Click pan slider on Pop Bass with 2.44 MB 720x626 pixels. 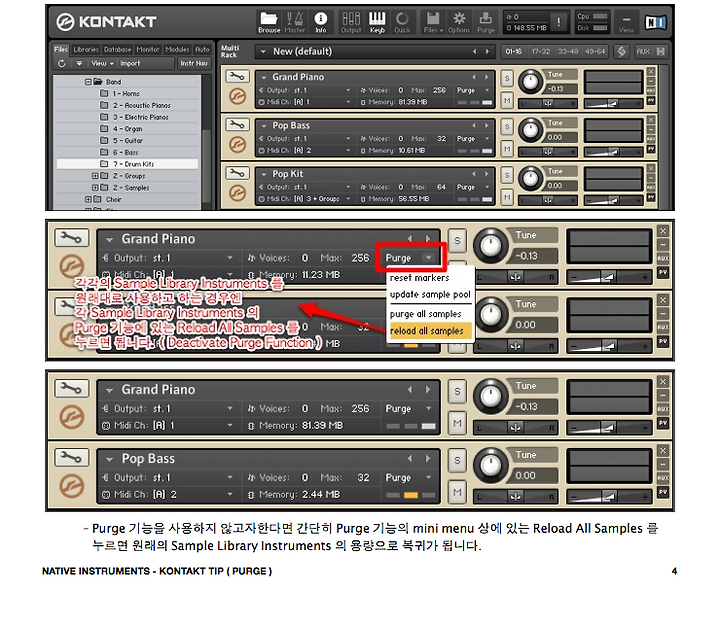(x=515, y=496)
